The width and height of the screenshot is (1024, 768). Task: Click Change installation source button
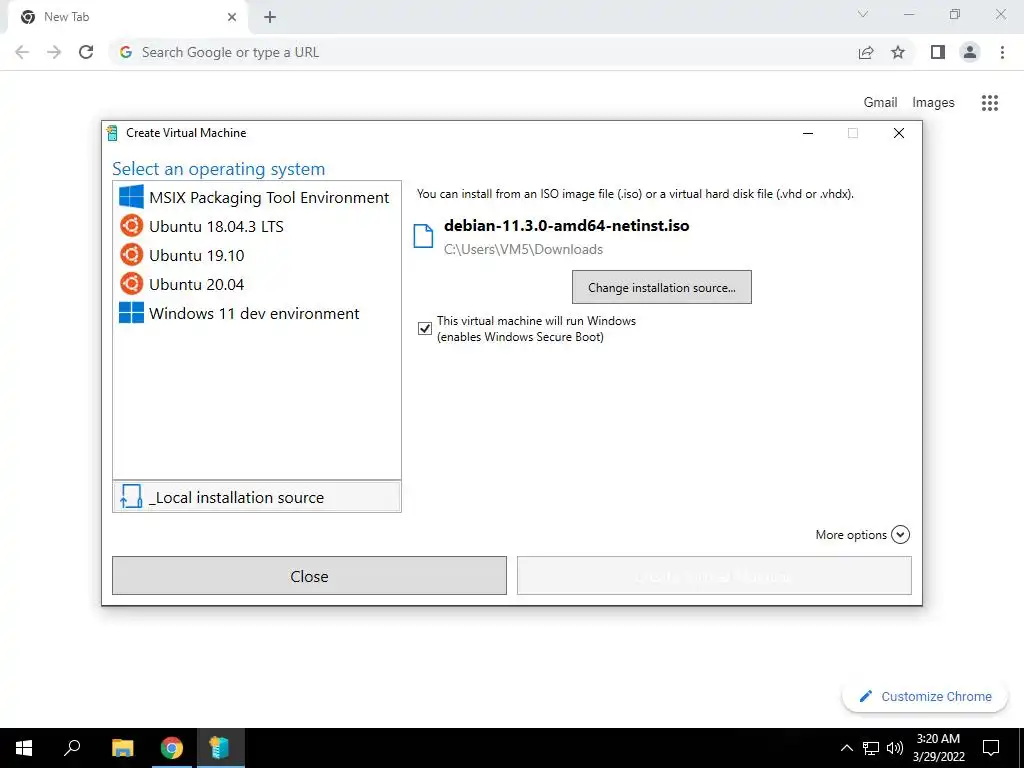[662, 287]
